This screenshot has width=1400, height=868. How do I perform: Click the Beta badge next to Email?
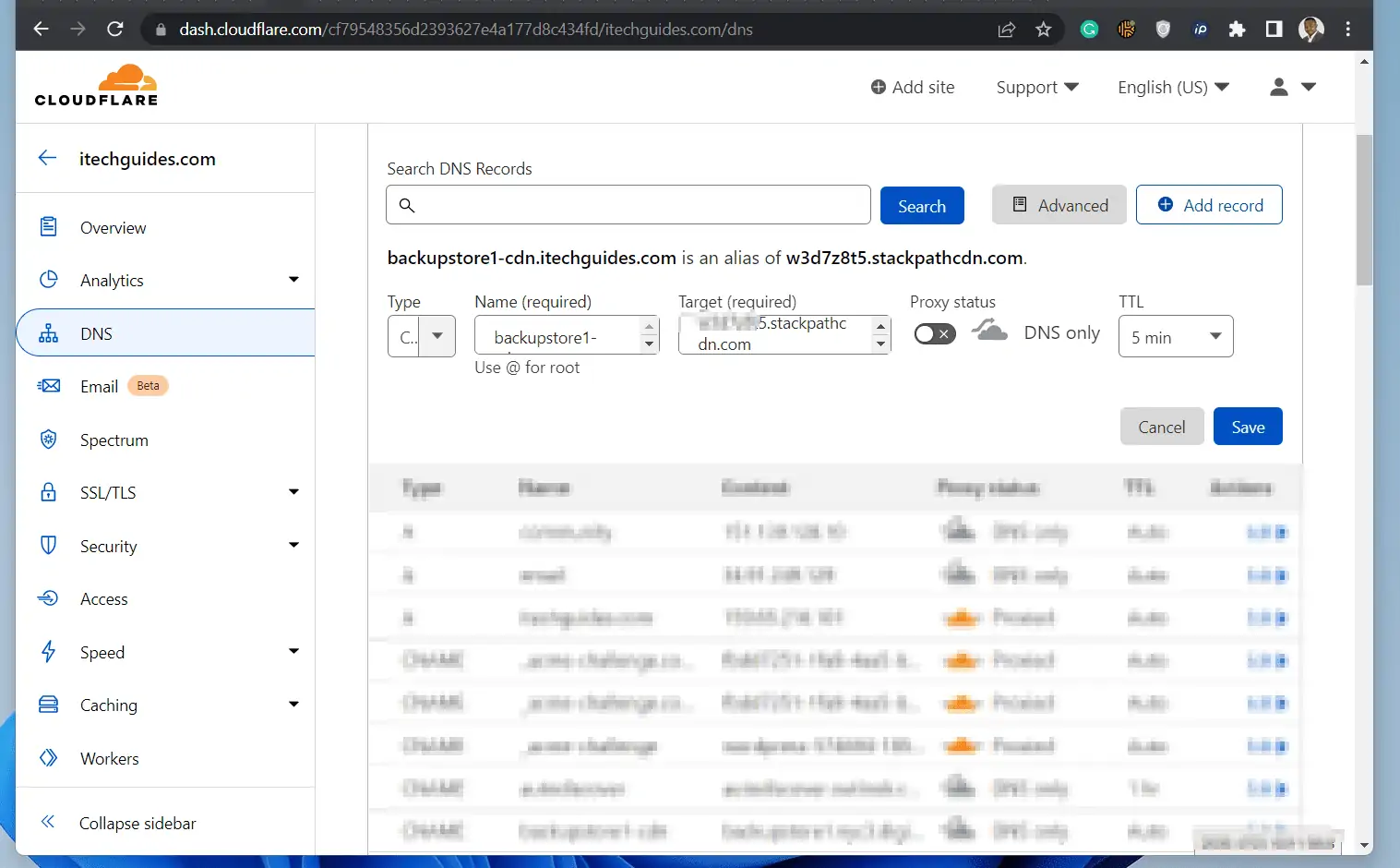pos(148,386)
